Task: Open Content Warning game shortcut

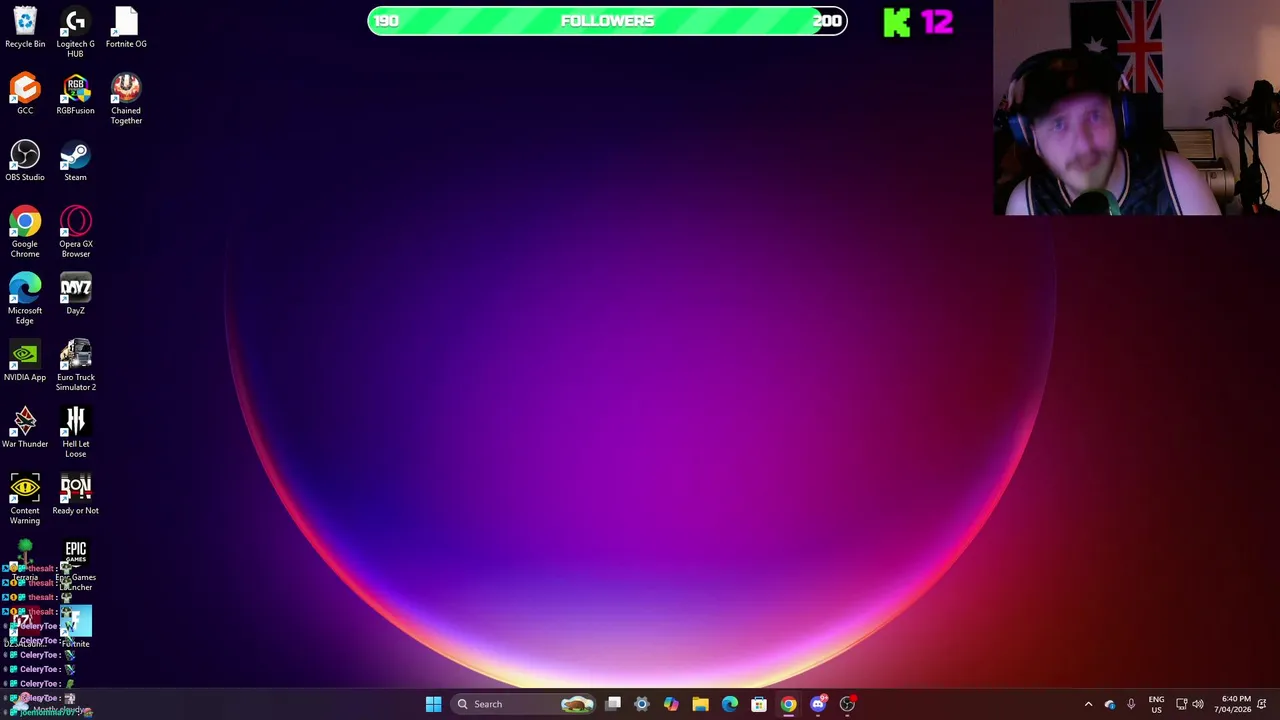Action: coord(25,499)
